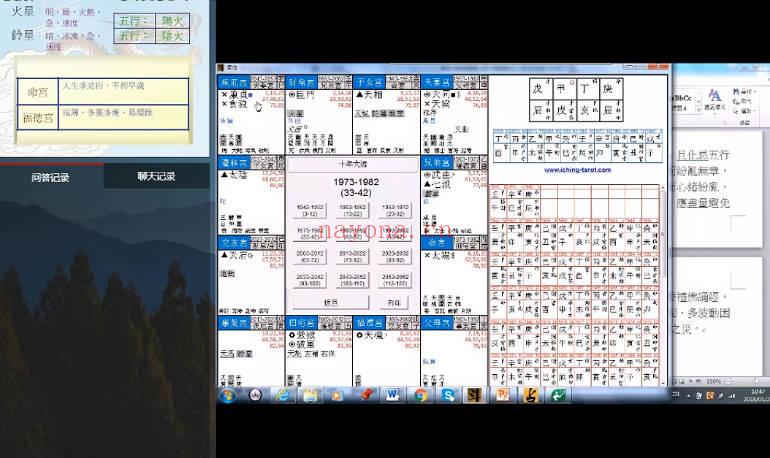Select the 1943-1952 (3-12) decade button

point(310,211)
